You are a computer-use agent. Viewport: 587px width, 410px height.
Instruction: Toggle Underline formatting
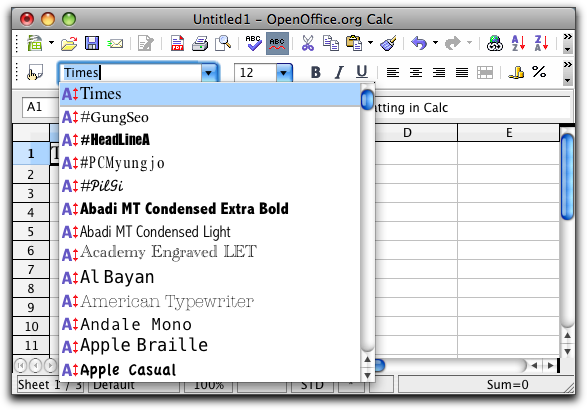click(362, 72)
